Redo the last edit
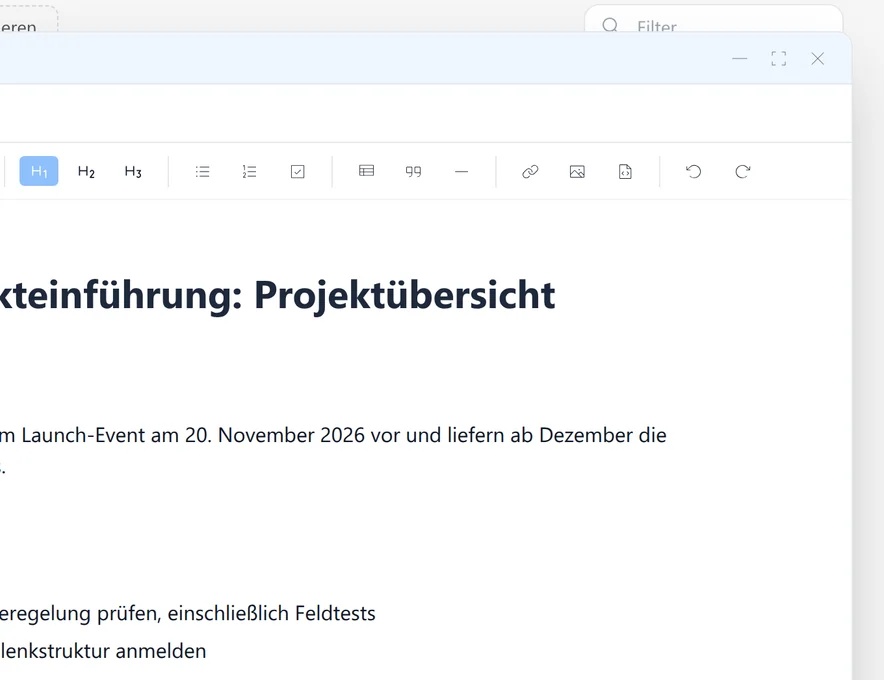The image size is (884, 680). [x=742, y=171]
